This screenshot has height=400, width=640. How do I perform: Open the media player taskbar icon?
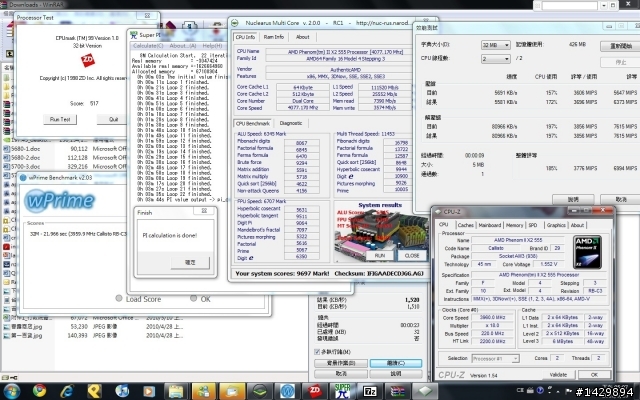149,391
